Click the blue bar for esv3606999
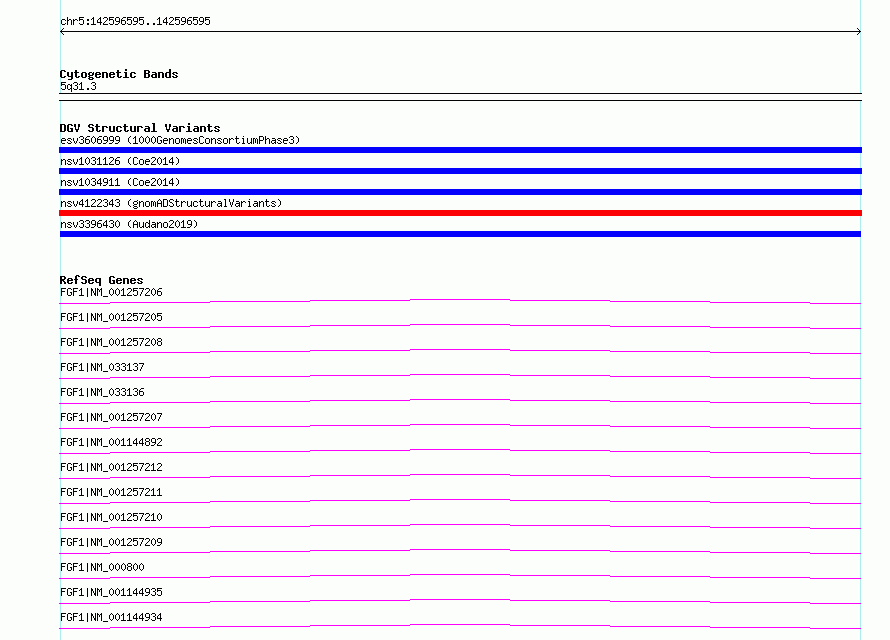Viewport: 890px width, 640px height. (x=460, y=150)
